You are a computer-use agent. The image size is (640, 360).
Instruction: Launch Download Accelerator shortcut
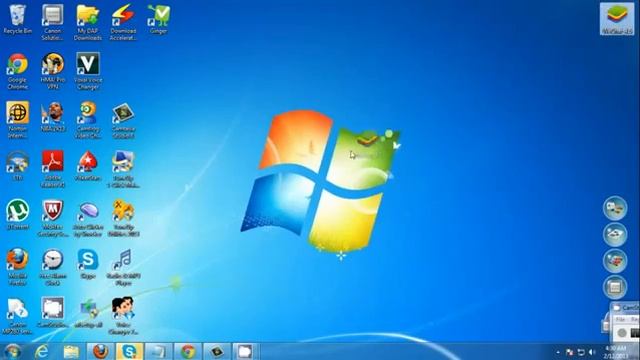click(123, 22)
